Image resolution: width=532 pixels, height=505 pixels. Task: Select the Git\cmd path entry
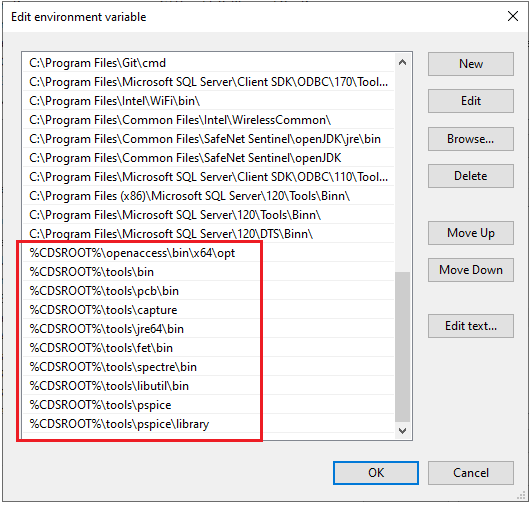(208, 63)
